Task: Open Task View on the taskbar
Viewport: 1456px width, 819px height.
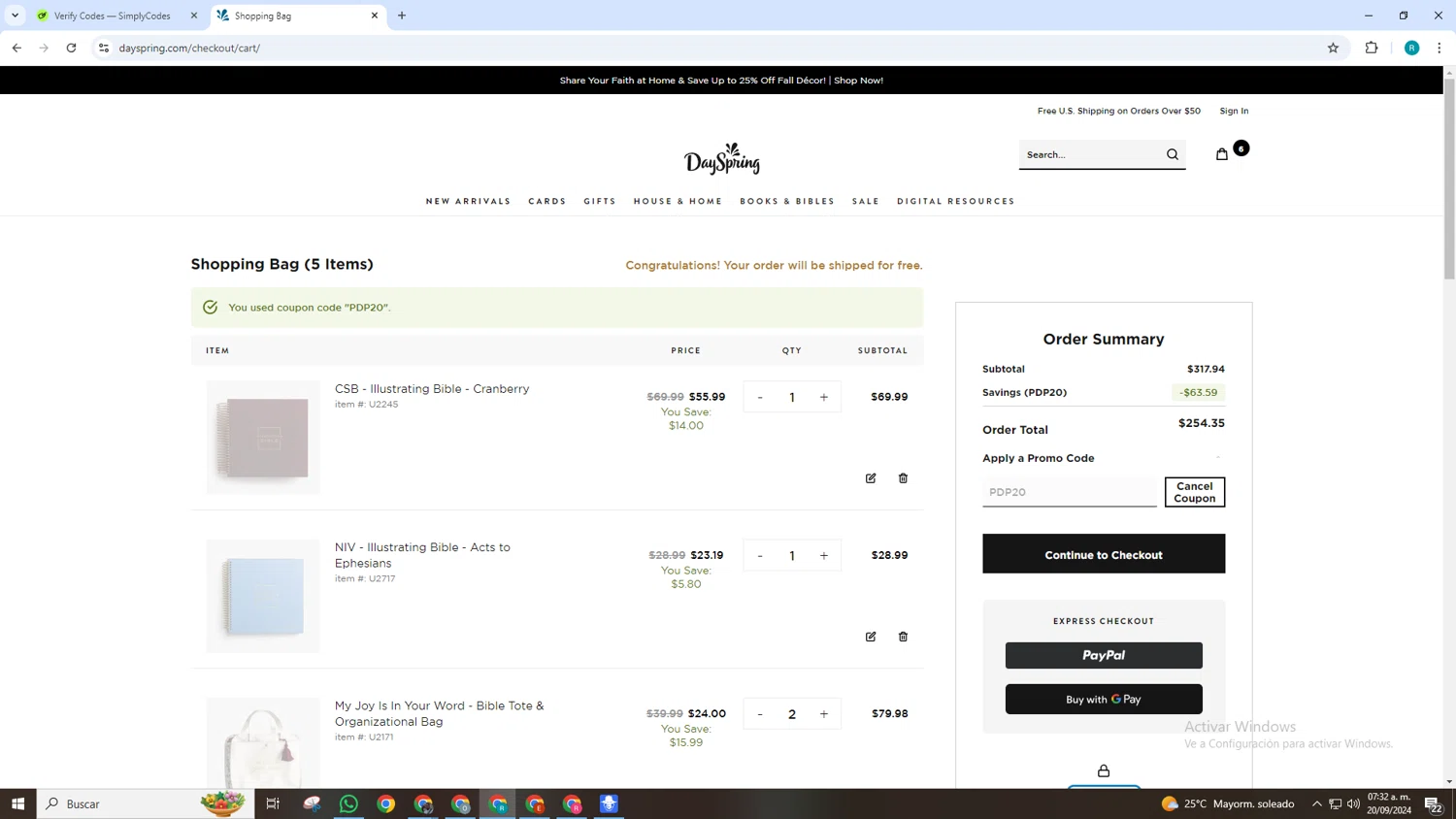Action: [x=273, y=803]
